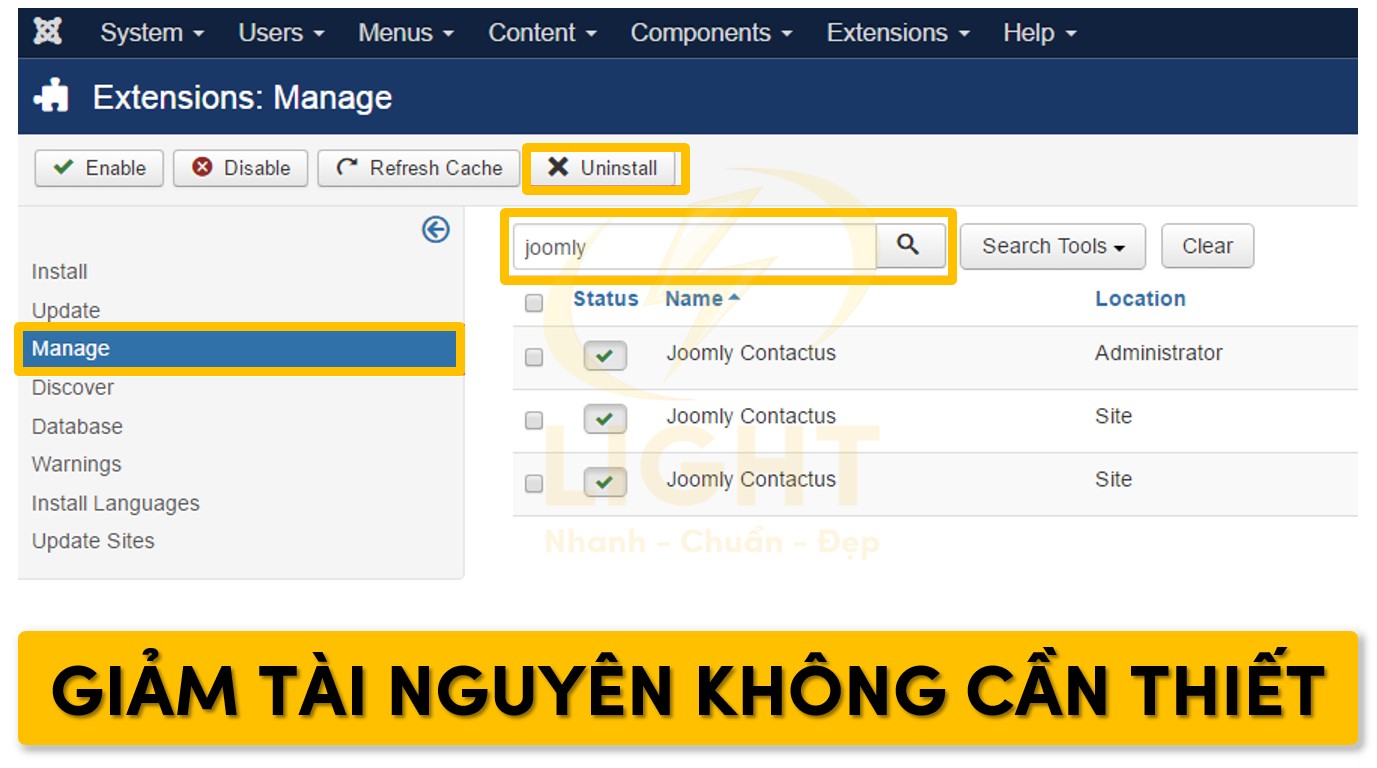1377x768 pixels.
Task: Click Joomly Contactus in the Administrator row
Action: coord(751,353)
